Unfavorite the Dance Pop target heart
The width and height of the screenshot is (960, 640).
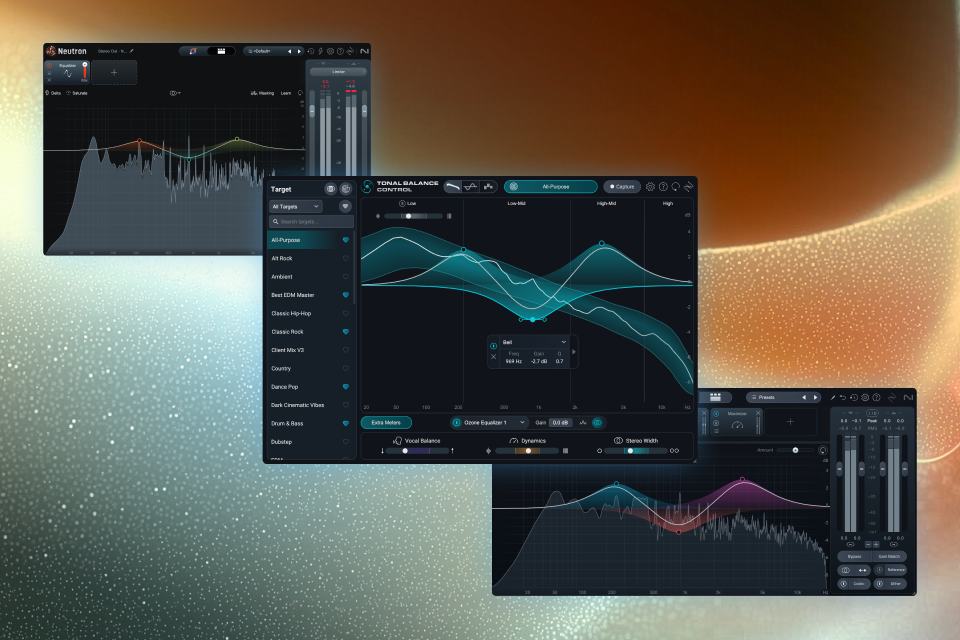coord(346,386)
